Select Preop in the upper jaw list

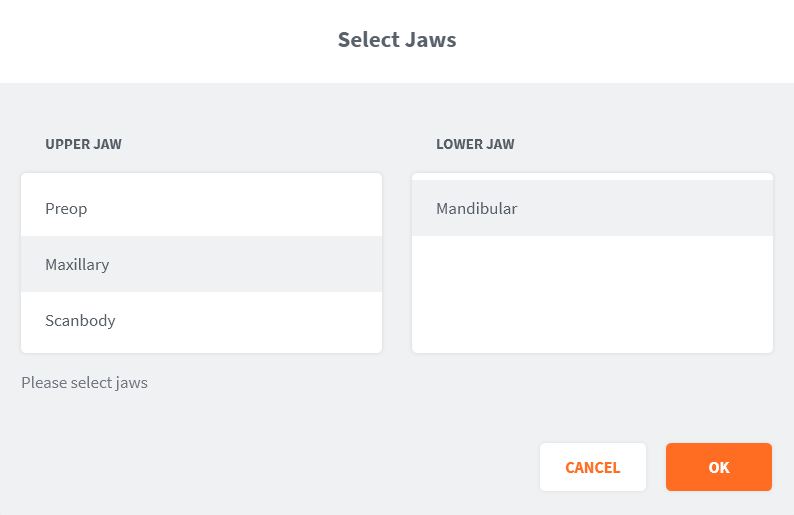tap(201, 209)
